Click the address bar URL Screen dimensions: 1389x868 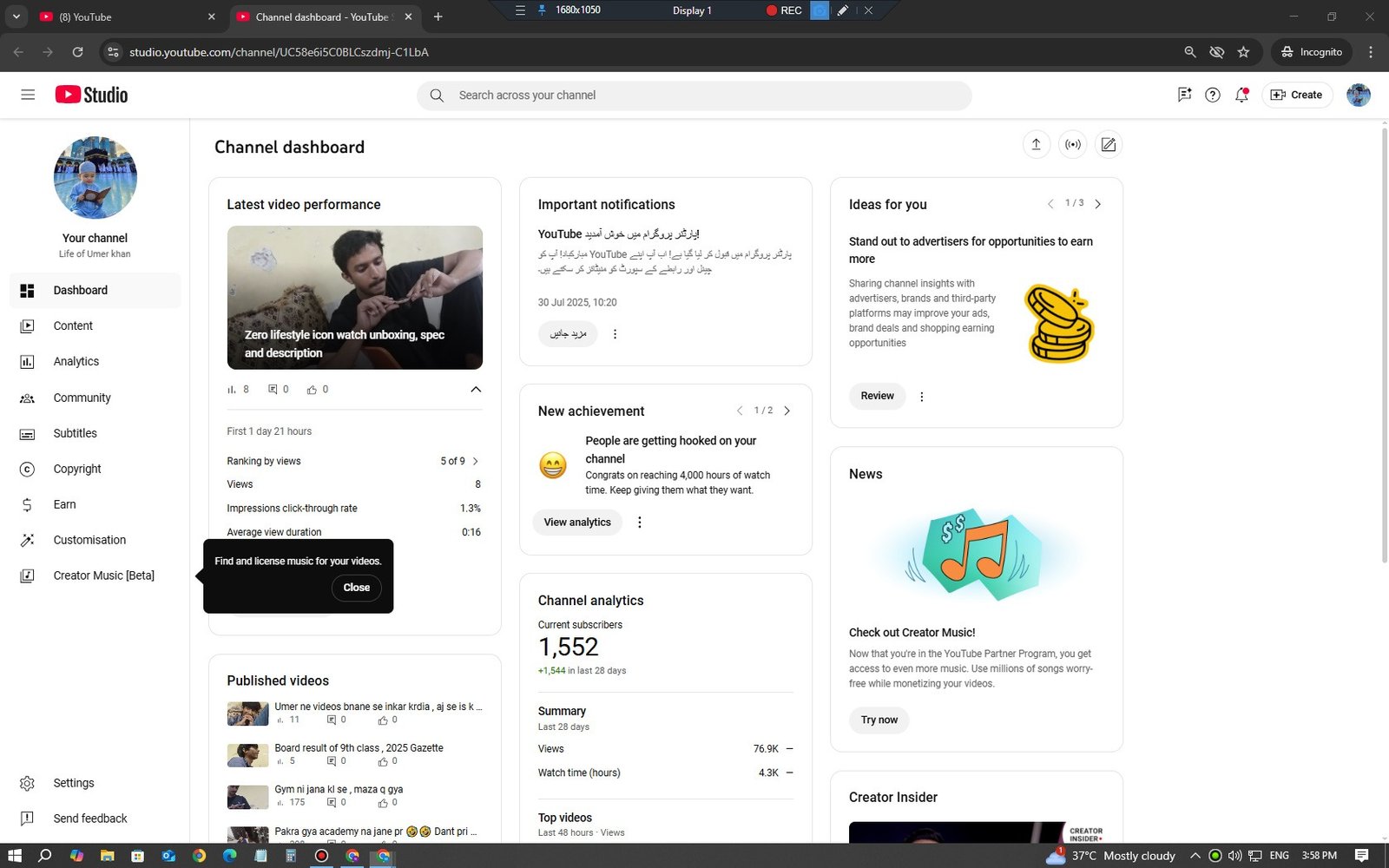[279, 52]
